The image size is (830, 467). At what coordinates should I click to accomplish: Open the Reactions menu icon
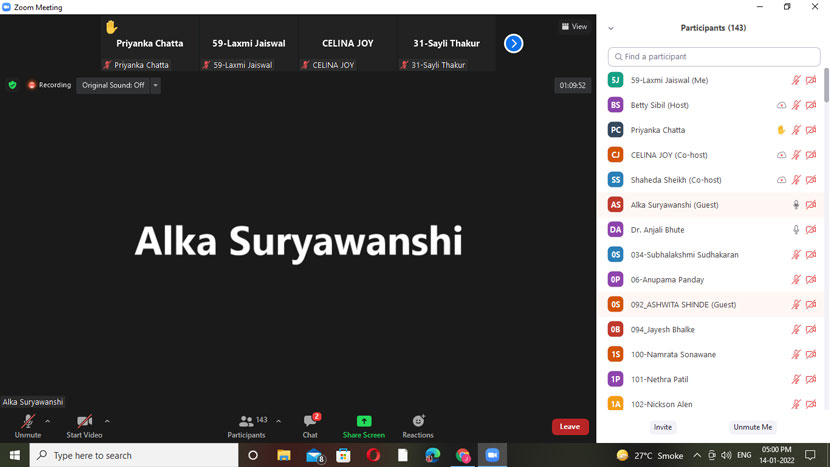pyautogui.click(x=418, y=422)
